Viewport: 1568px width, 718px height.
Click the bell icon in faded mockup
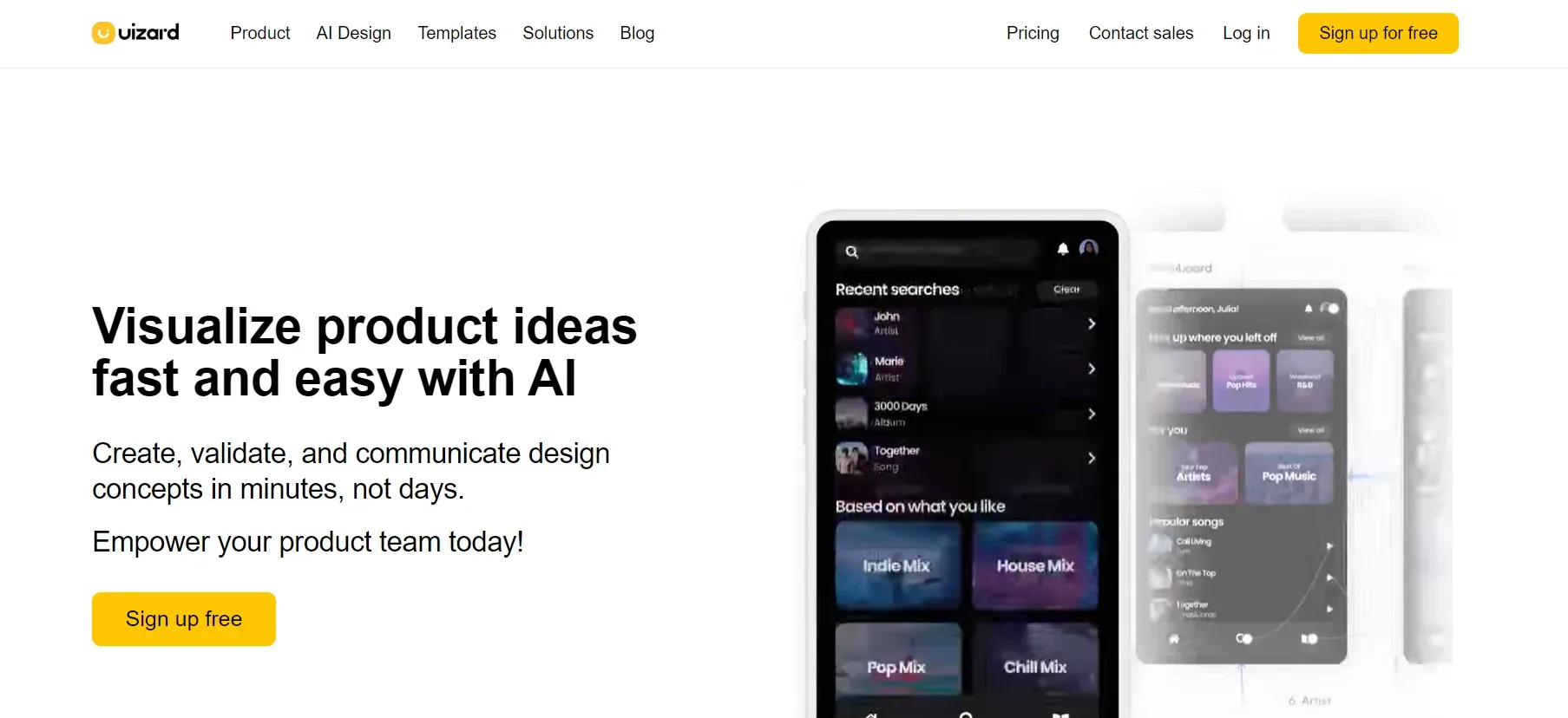[x=1309, y=309]
